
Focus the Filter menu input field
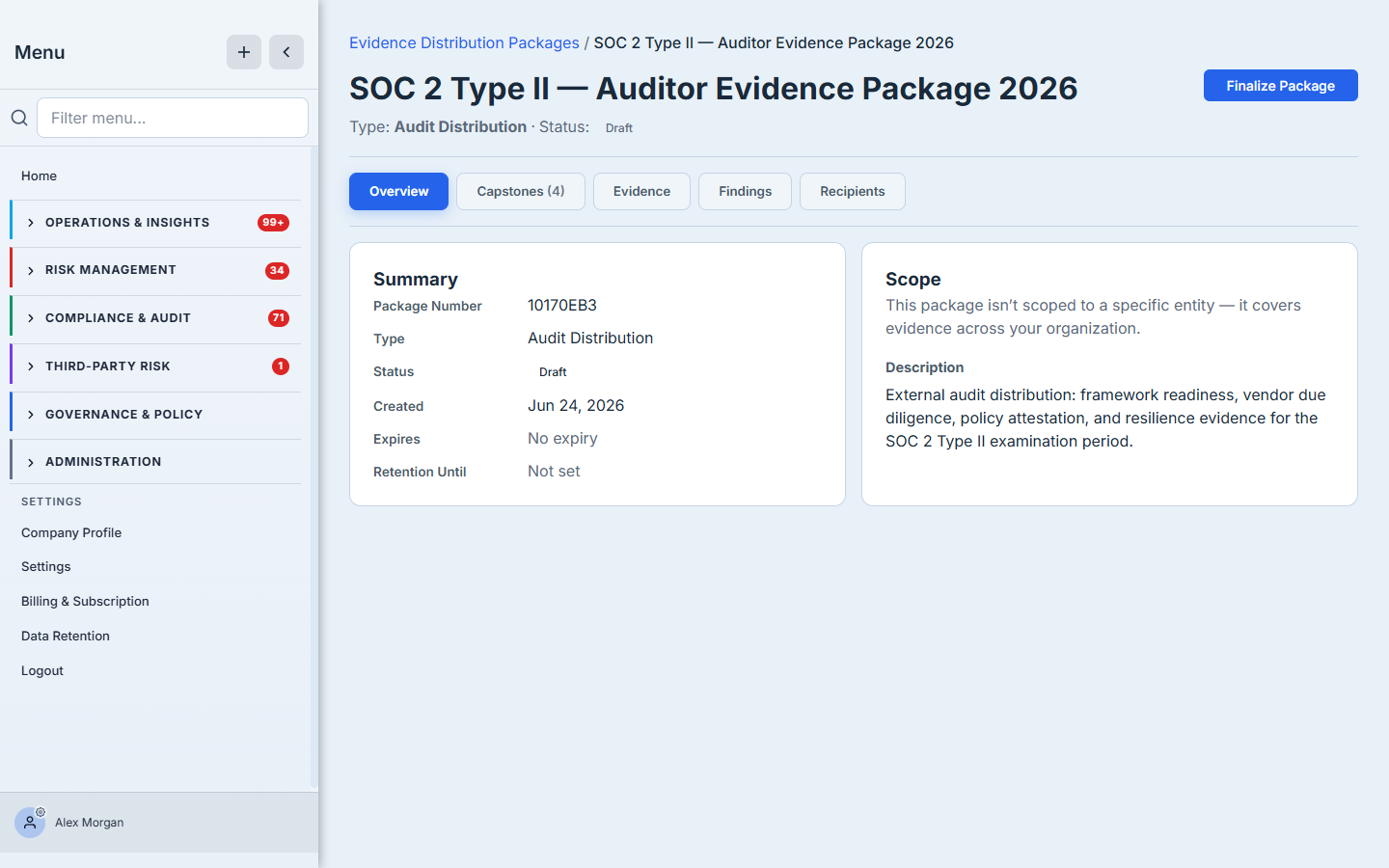(173, 118)
